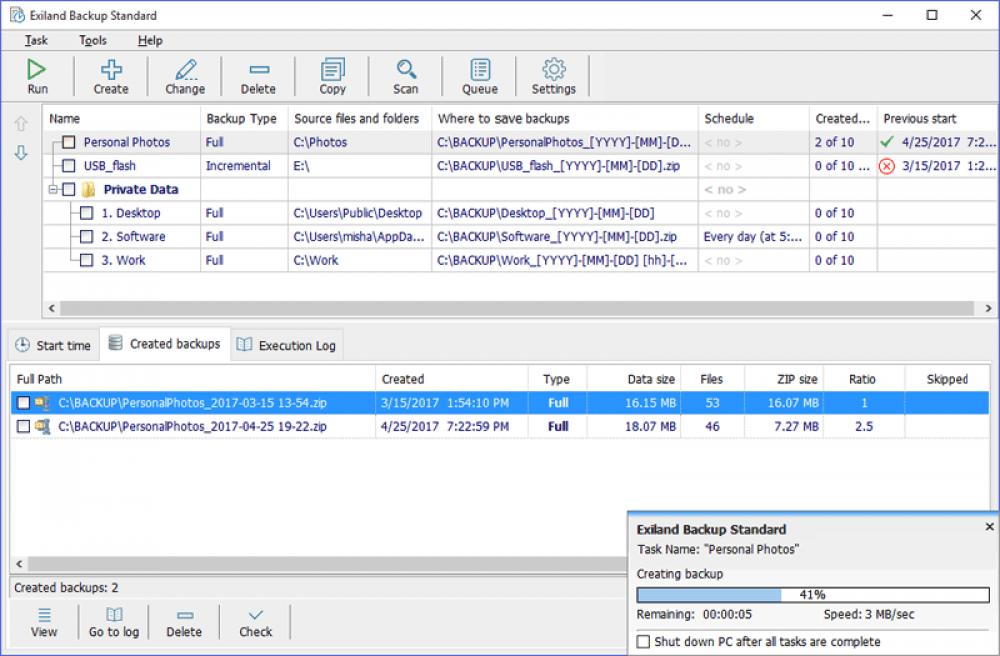Click the Copy task icon
Viewport: 1000px width, 656px height.
click(331, 75)
